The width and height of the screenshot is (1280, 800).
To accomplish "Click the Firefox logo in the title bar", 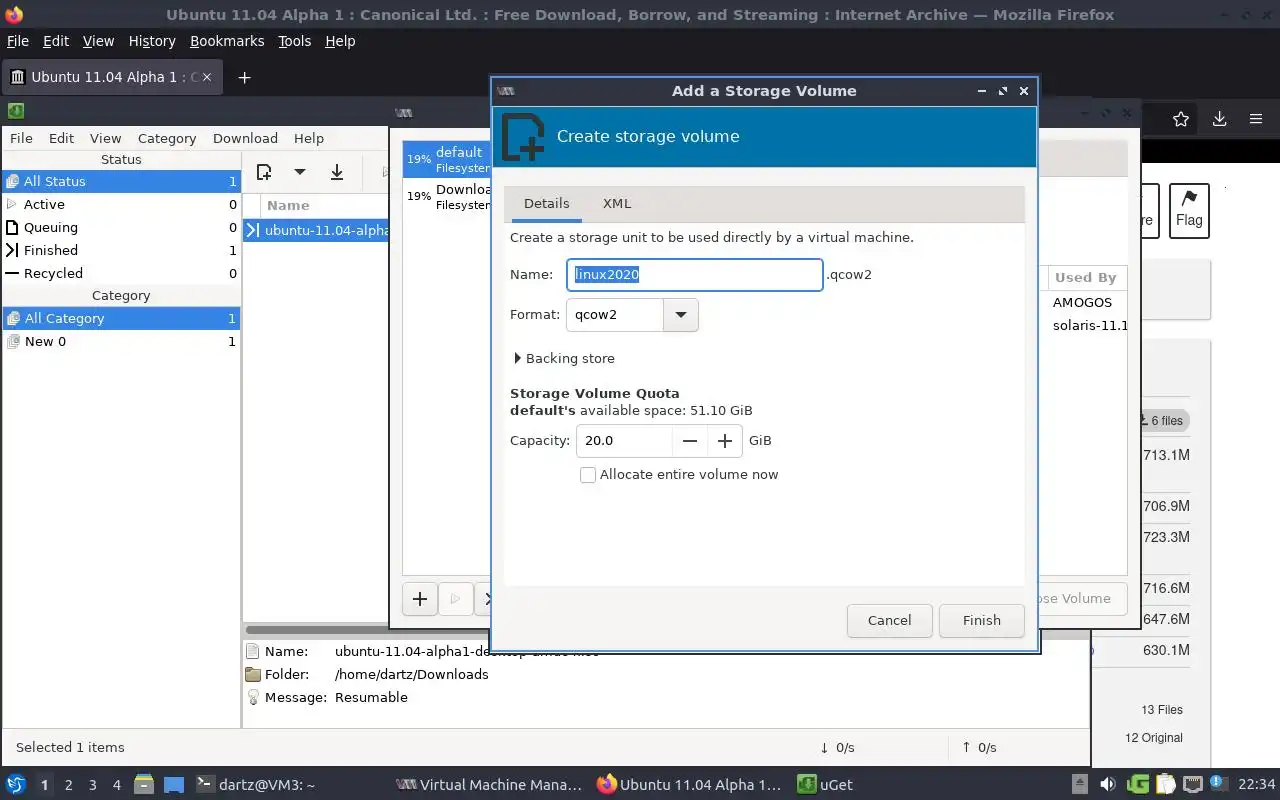I will pos(13,15).
